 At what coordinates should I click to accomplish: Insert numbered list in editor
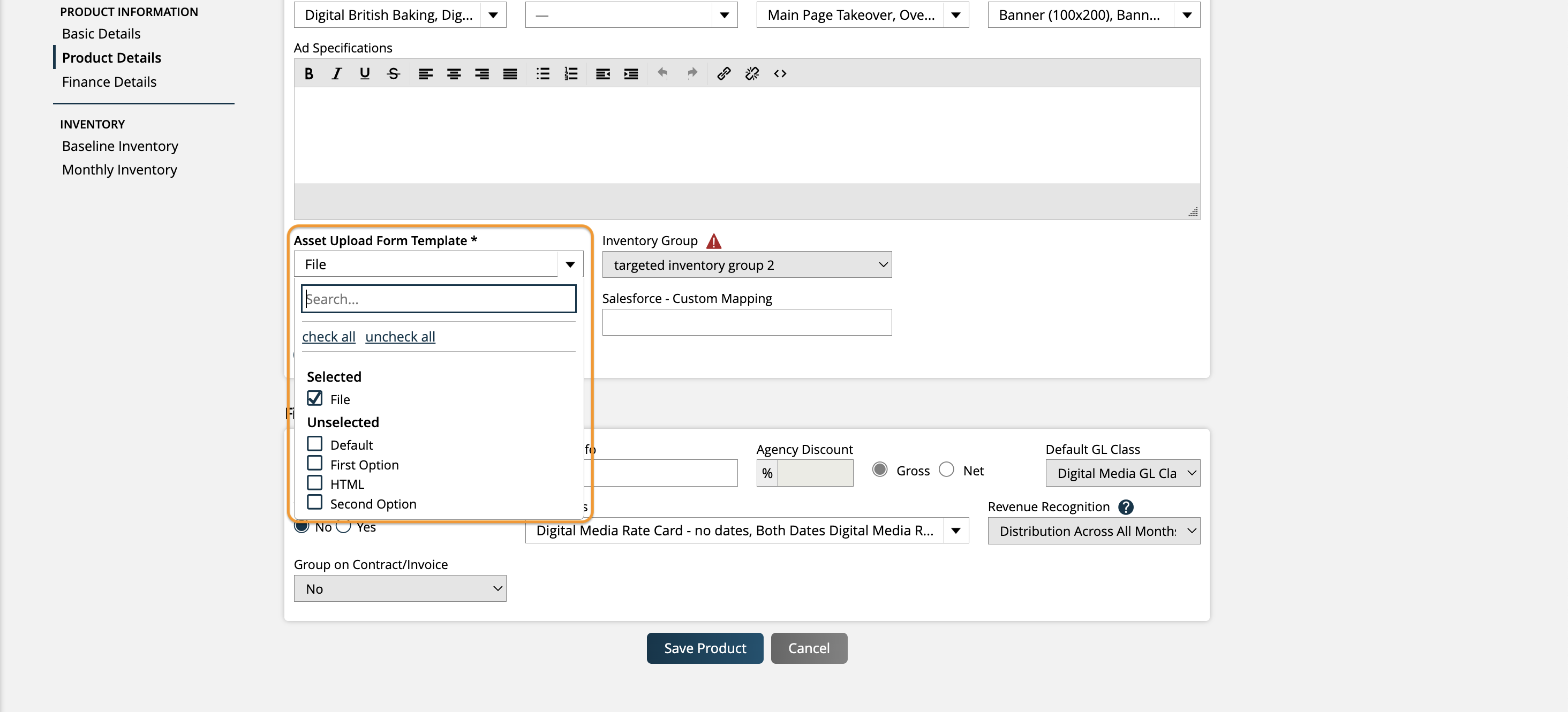click(x=570, y=74)
